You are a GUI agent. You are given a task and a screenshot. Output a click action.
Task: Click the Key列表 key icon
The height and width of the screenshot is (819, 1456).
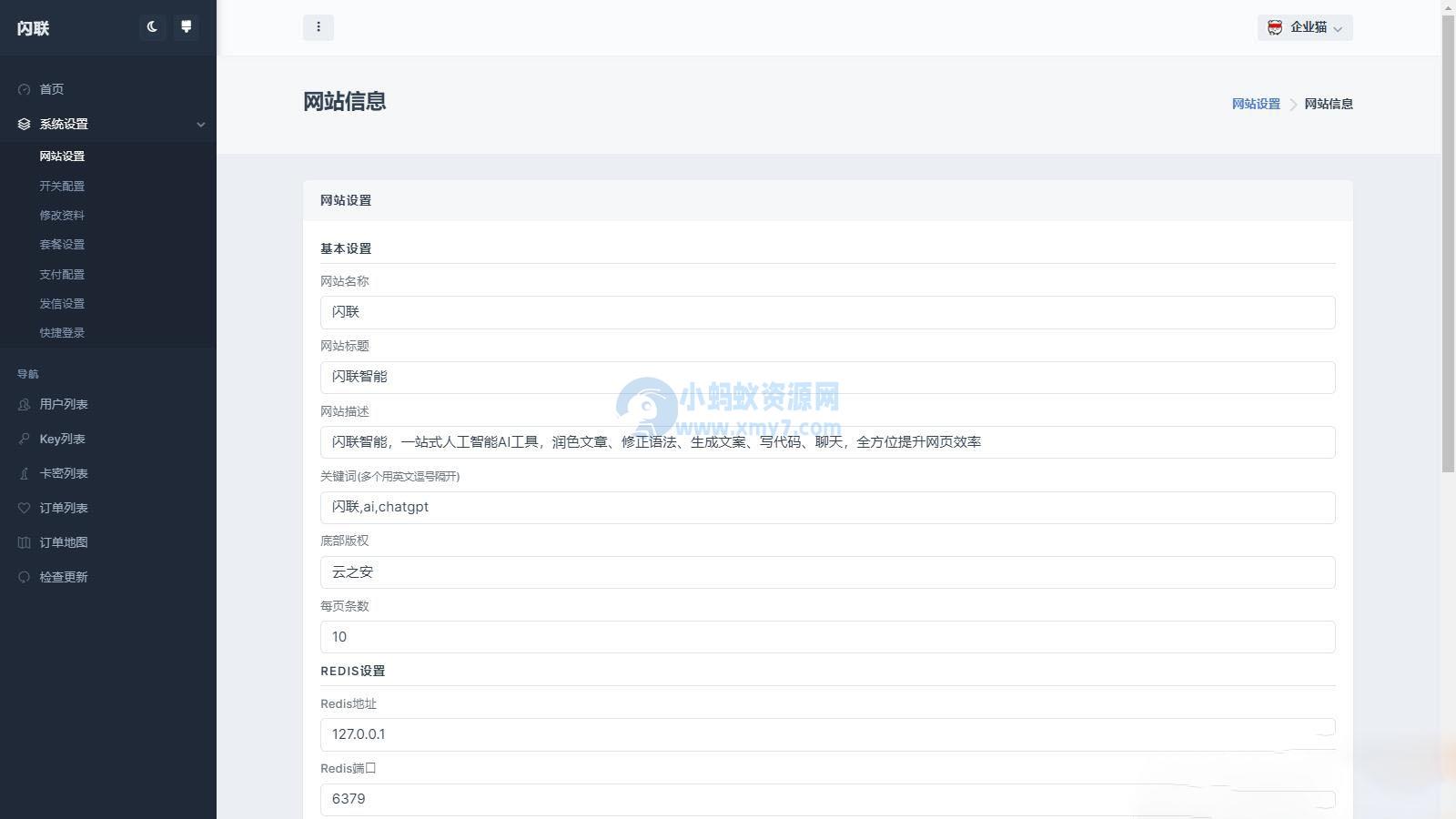[25, 439]
